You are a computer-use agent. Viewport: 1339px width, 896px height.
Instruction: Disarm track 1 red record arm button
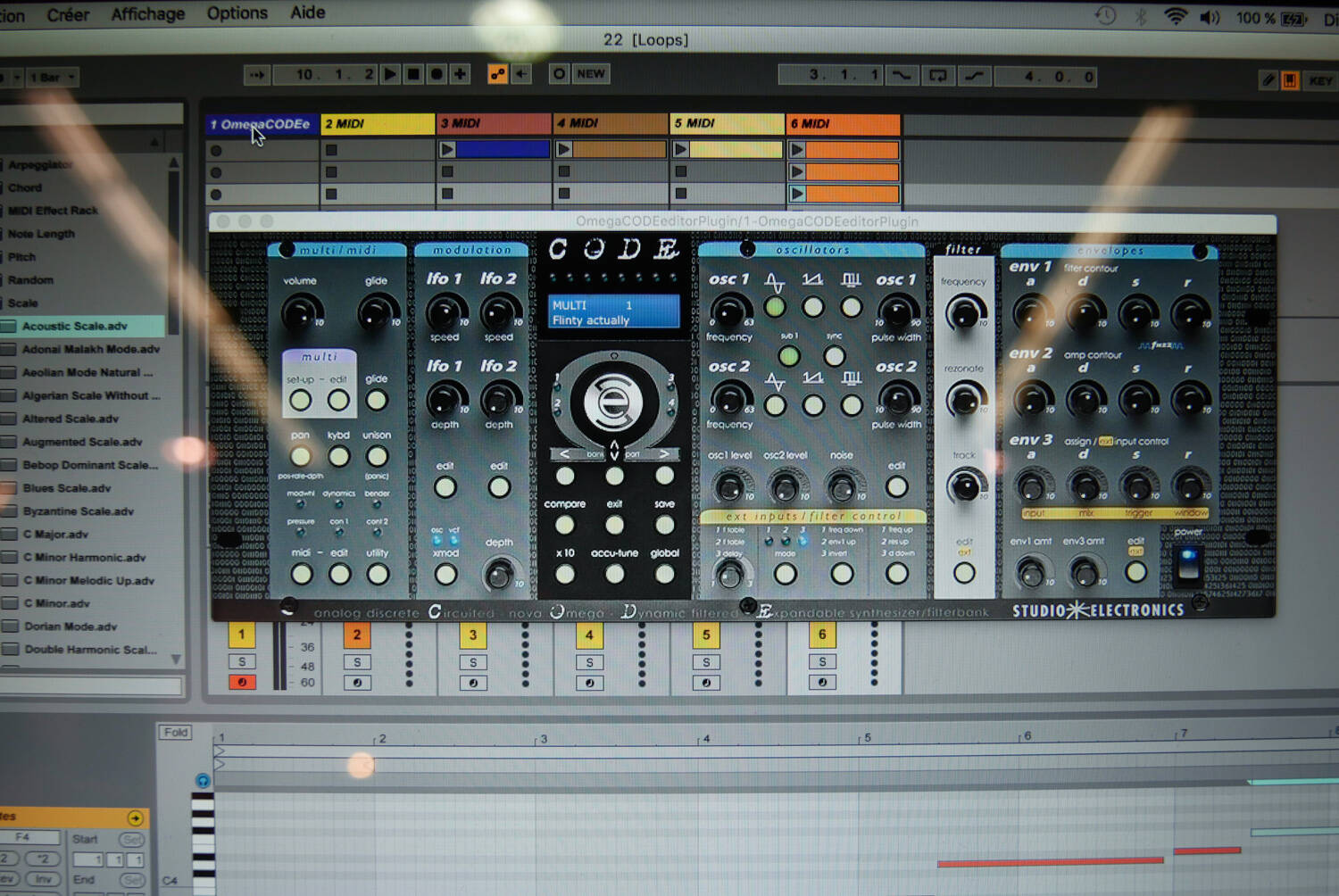pyautogui.click(x=241, y=683)
